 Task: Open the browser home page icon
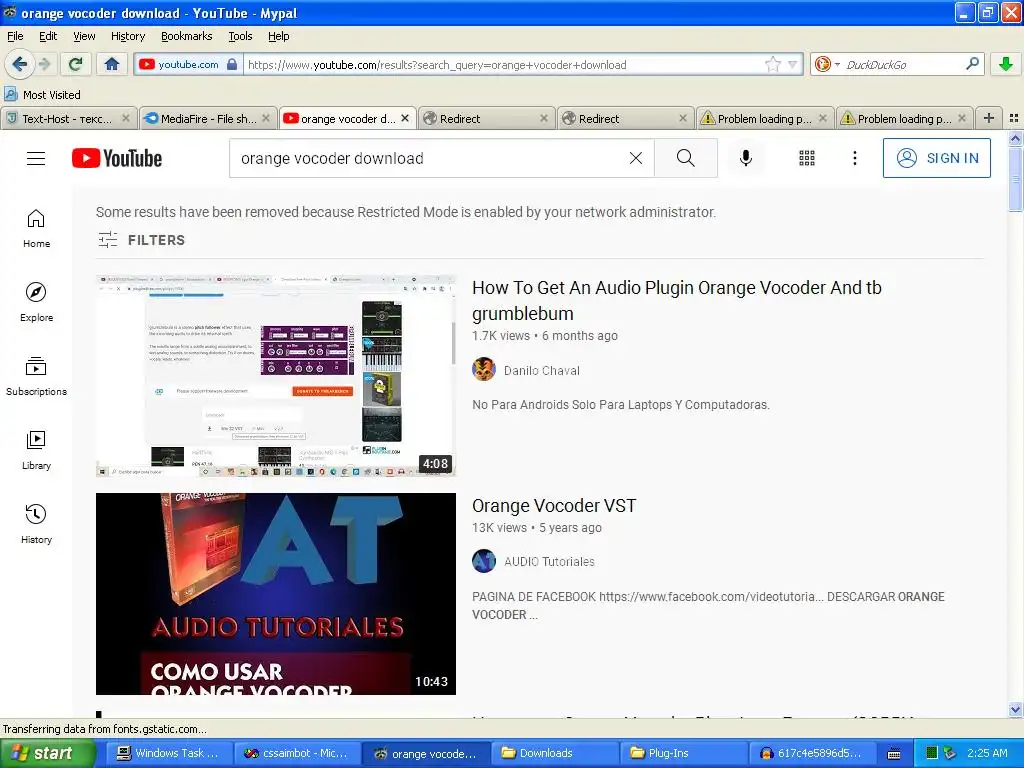point(112,64)
